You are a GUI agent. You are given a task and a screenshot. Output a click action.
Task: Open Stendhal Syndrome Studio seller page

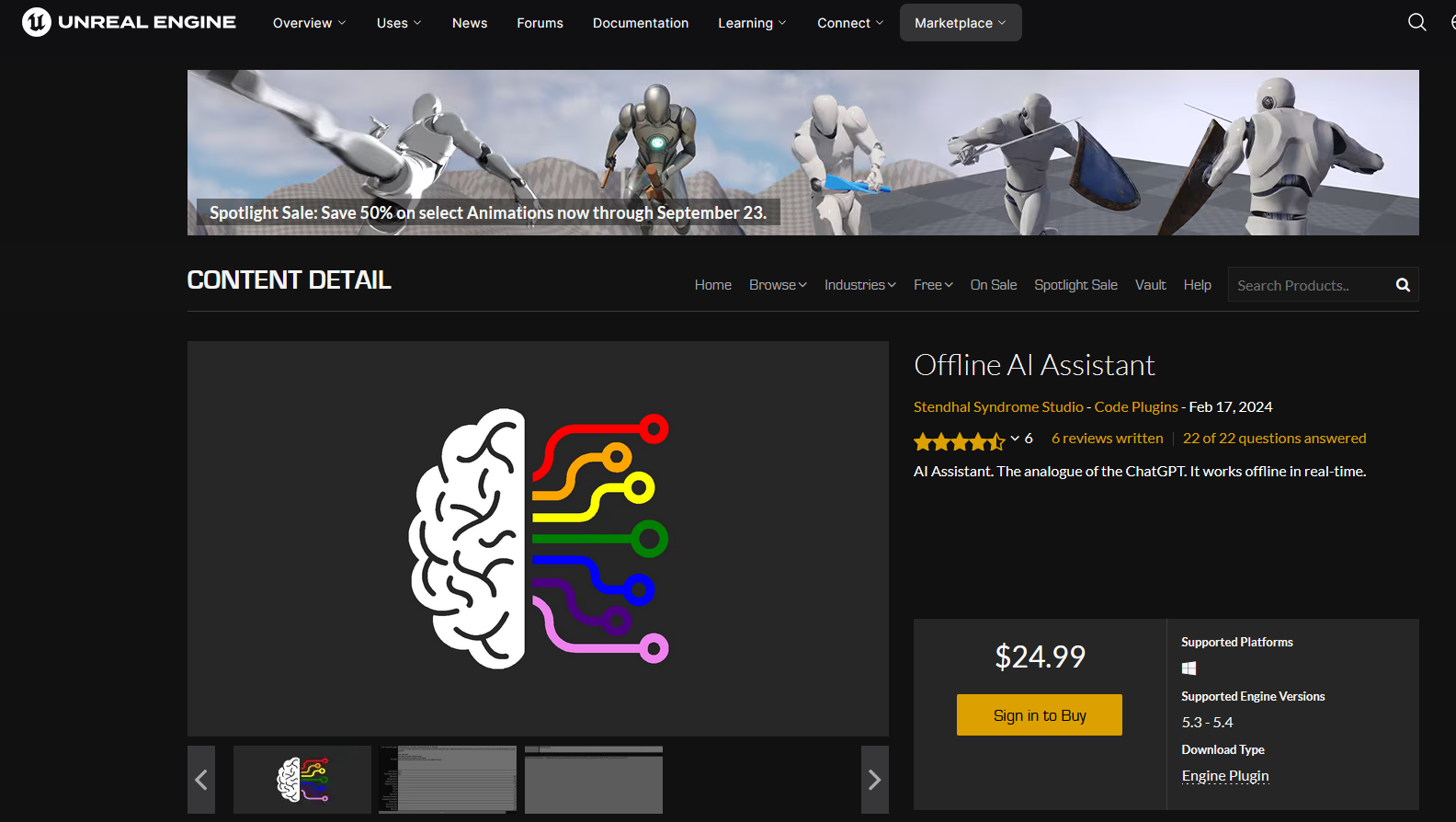998,407
